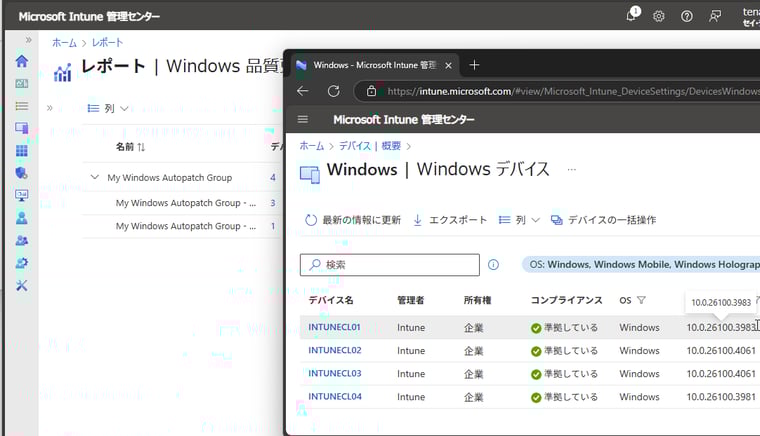This screenshot has height=436, width=760.
Task: Open feedback icon in top bar
Action: pyautogui.click(x=714, y=16)
